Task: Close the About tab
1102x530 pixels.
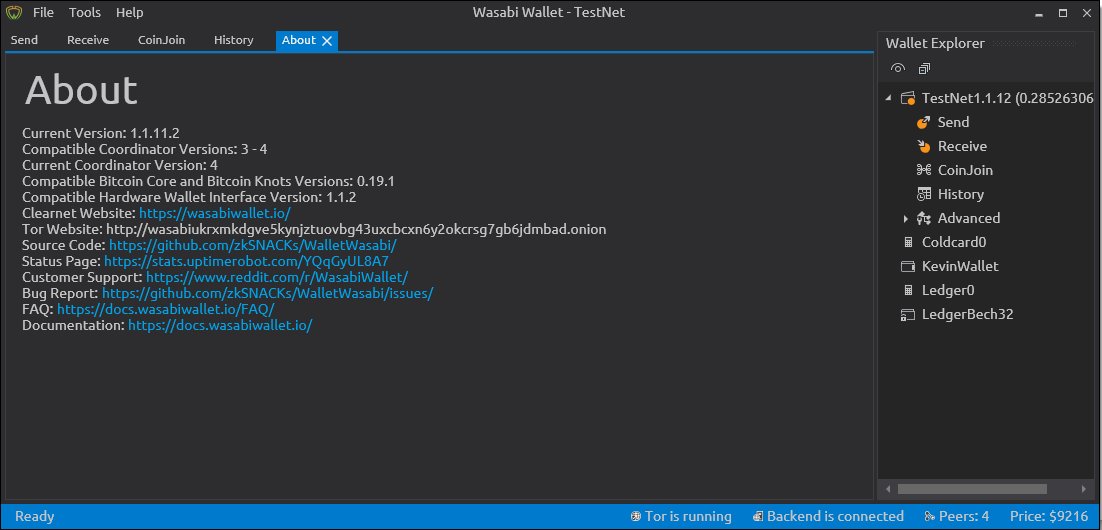Action: click(327, 41)
